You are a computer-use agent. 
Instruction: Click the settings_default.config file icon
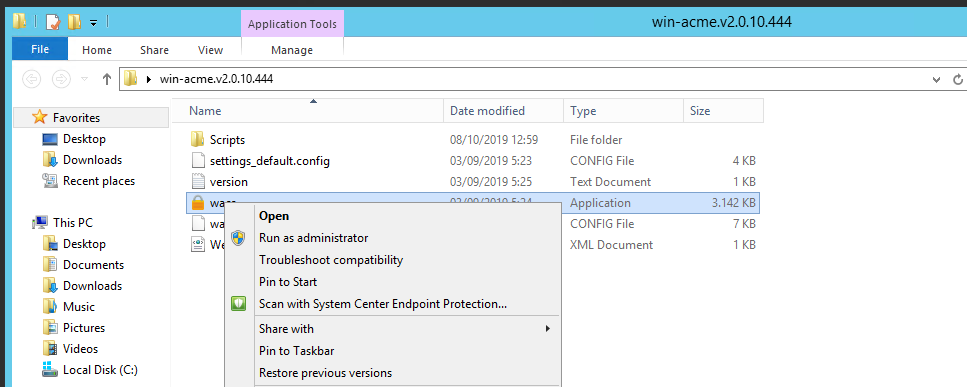click(x=197, y=161)
